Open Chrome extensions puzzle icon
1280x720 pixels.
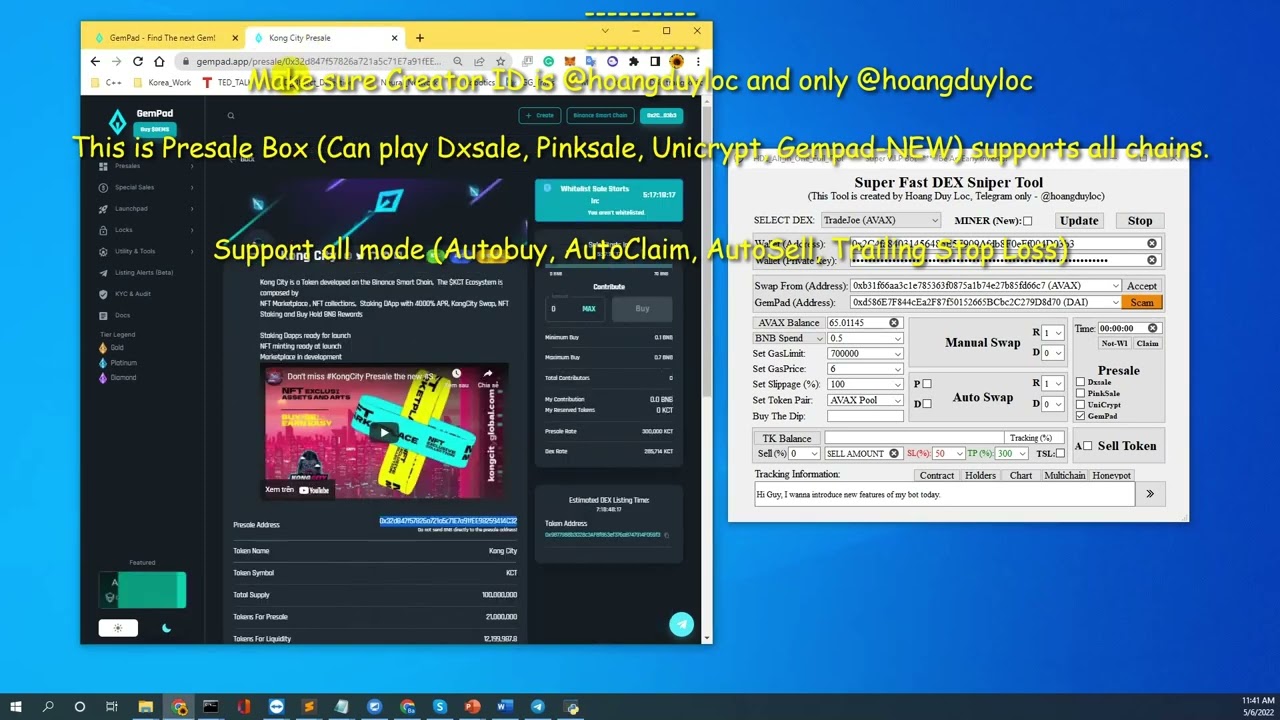point(633,61)
